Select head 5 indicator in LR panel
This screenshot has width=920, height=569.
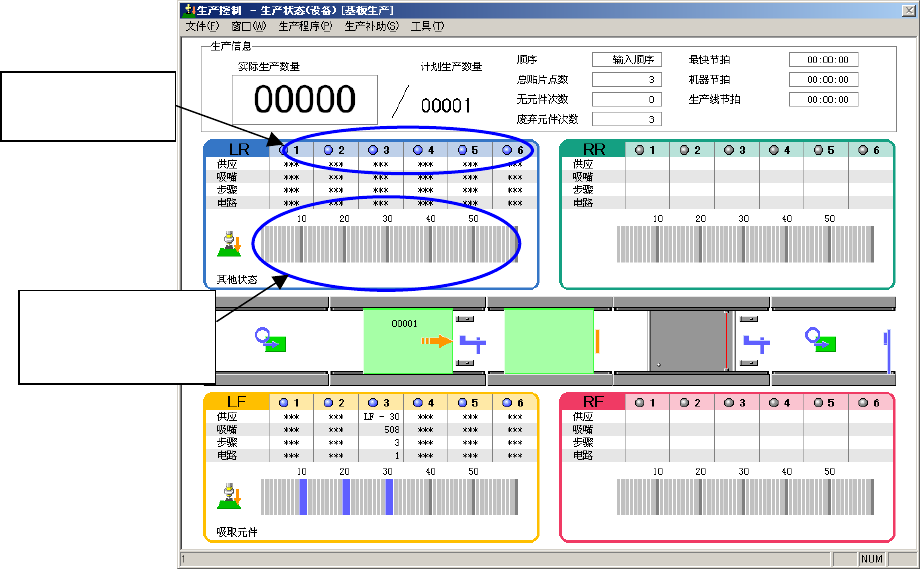462,150
